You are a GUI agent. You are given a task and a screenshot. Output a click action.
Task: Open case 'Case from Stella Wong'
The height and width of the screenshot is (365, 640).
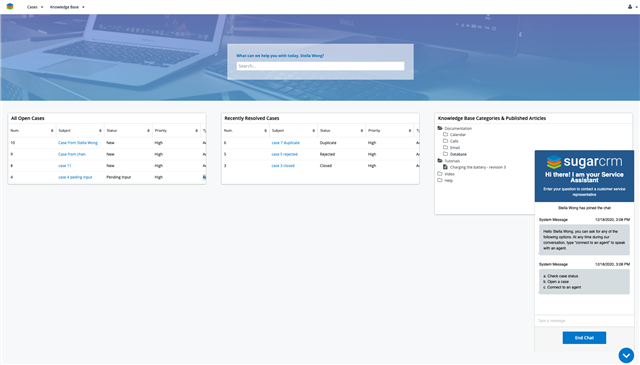point(78,143)
